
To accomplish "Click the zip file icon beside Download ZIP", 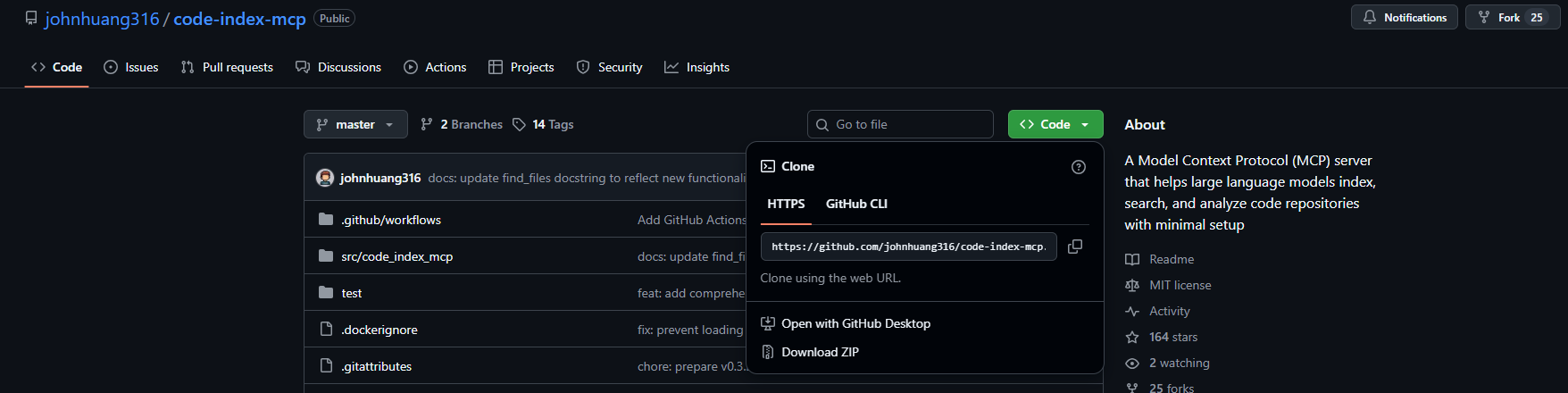I will [x=768, y=352].
